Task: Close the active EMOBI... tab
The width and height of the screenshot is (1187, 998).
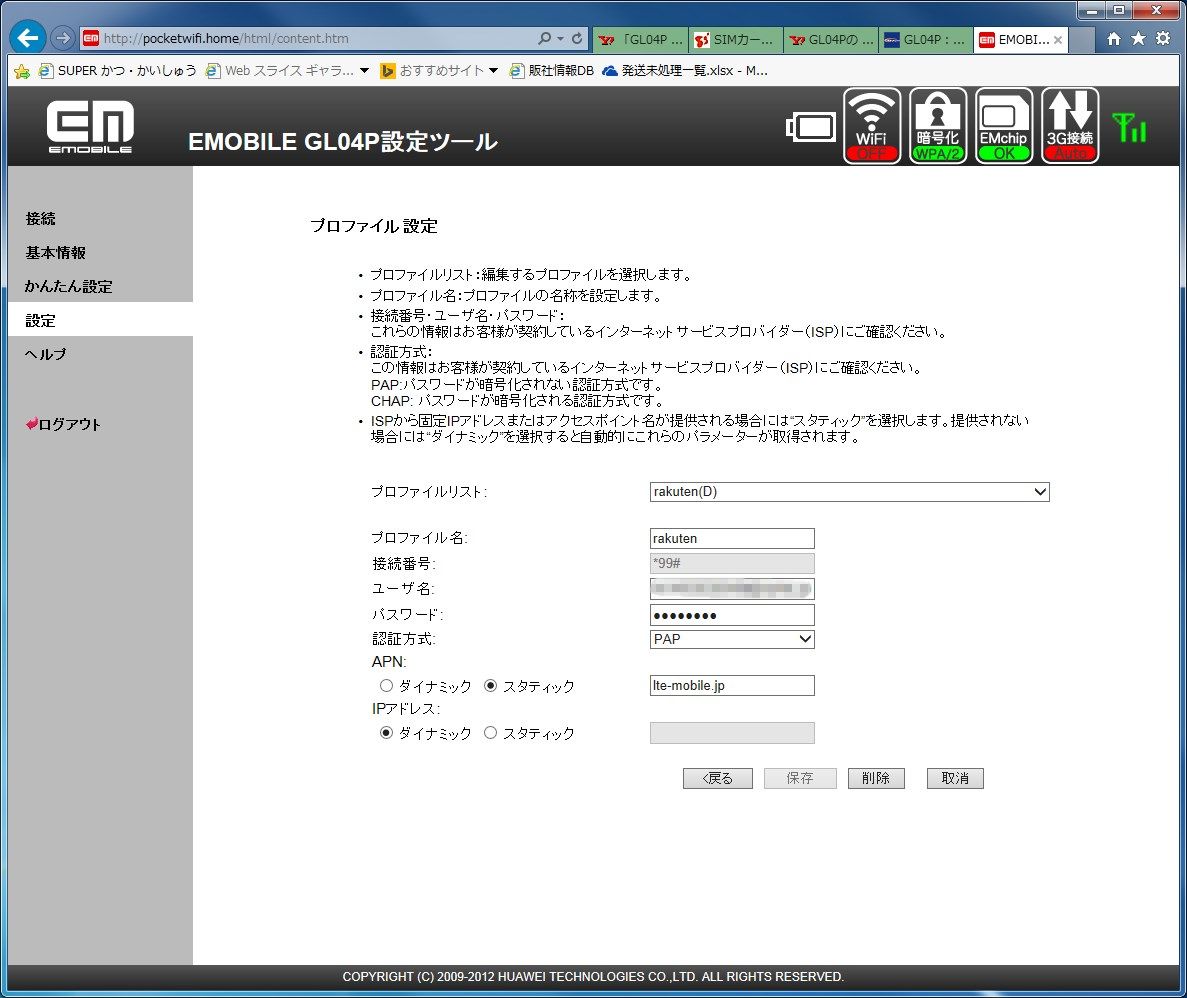Action: pos(1058,40)
